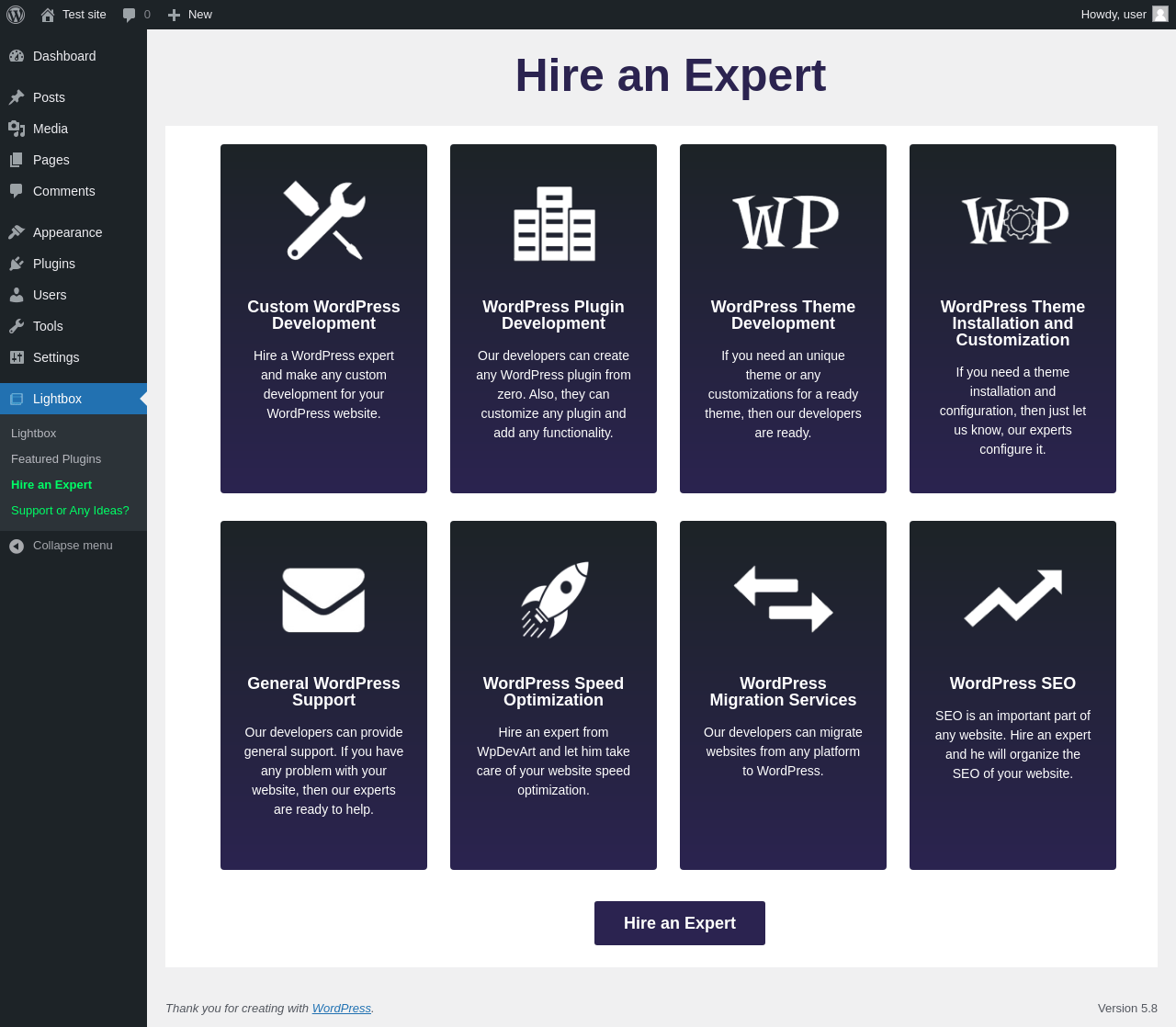Open the Pages menu item
Image resolution: width=1176 pixels, height=1027 pixels.
[x=73, y=160]
